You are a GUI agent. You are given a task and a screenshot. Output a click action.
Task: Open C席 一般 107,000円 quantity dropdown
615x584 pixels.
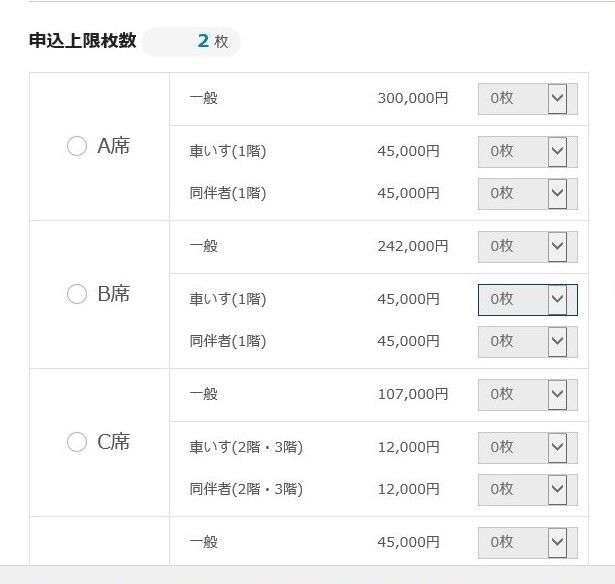click(528, 394)
